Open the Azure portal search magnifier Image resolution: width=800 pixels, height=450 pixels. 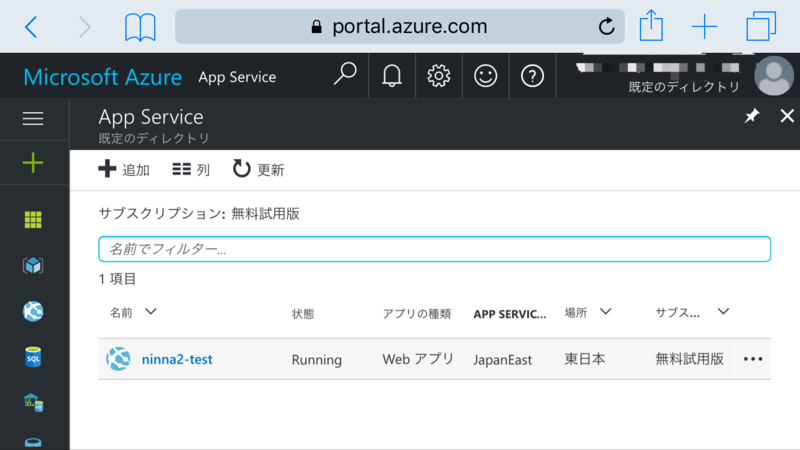[345, 76]
